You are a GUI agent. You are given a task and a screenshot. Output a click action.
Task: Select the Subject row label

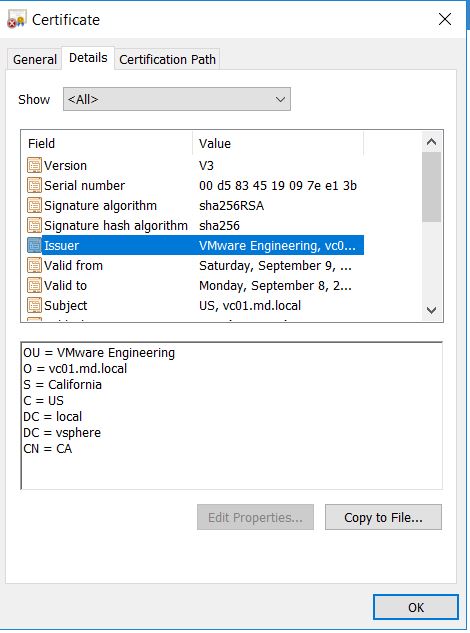click(65, 306)
